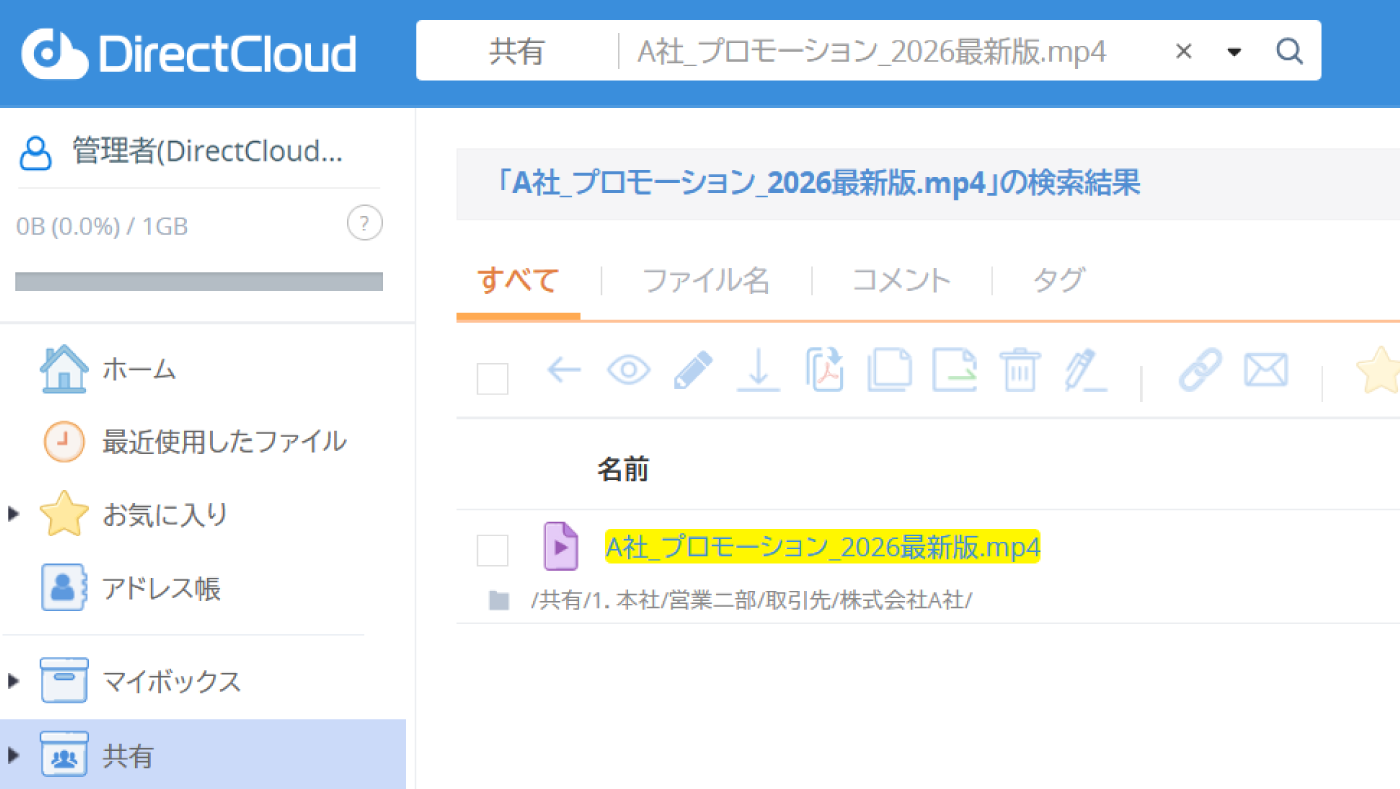The height and width of the screenshot is (789, 1400).
Task: Select the copy files icon
Action: 889,370
